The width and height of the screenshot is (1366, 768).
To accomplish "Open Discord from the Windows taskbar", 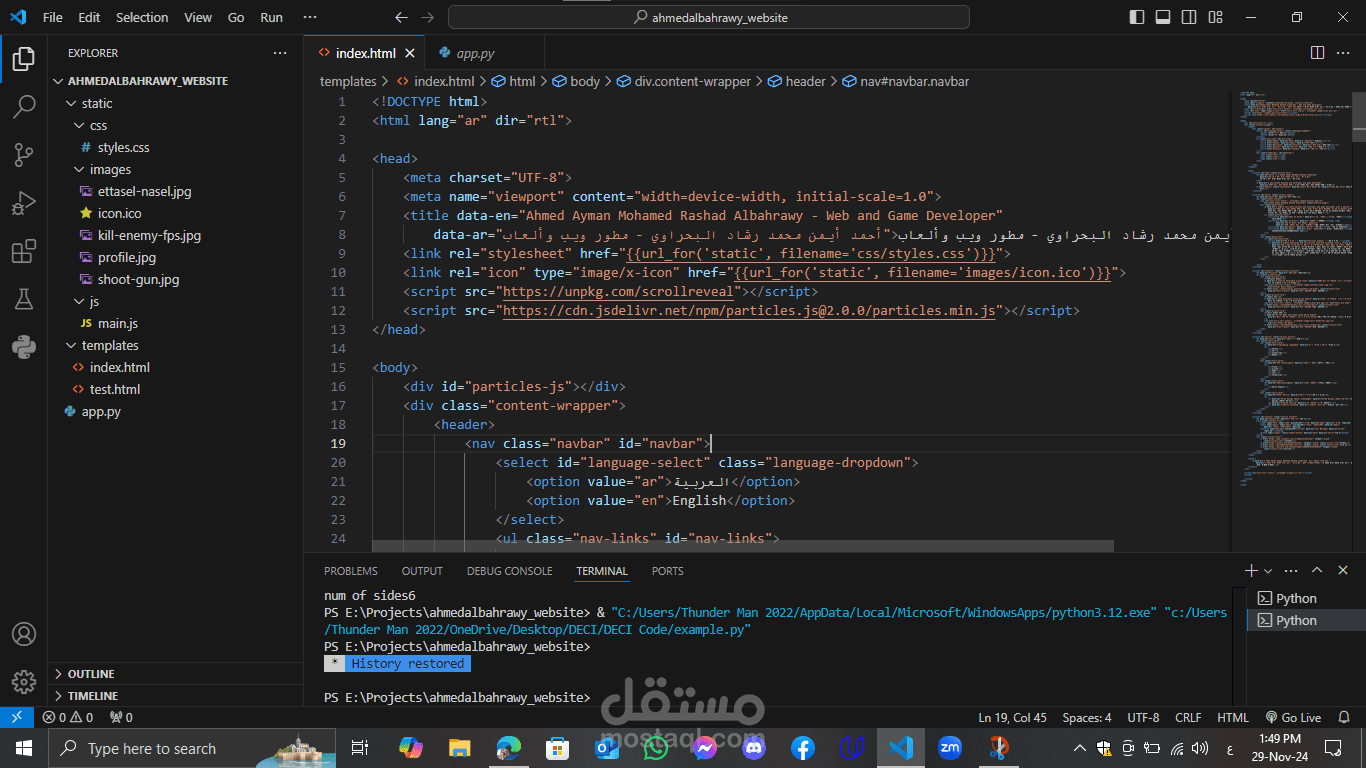I will tap(753, 747).
